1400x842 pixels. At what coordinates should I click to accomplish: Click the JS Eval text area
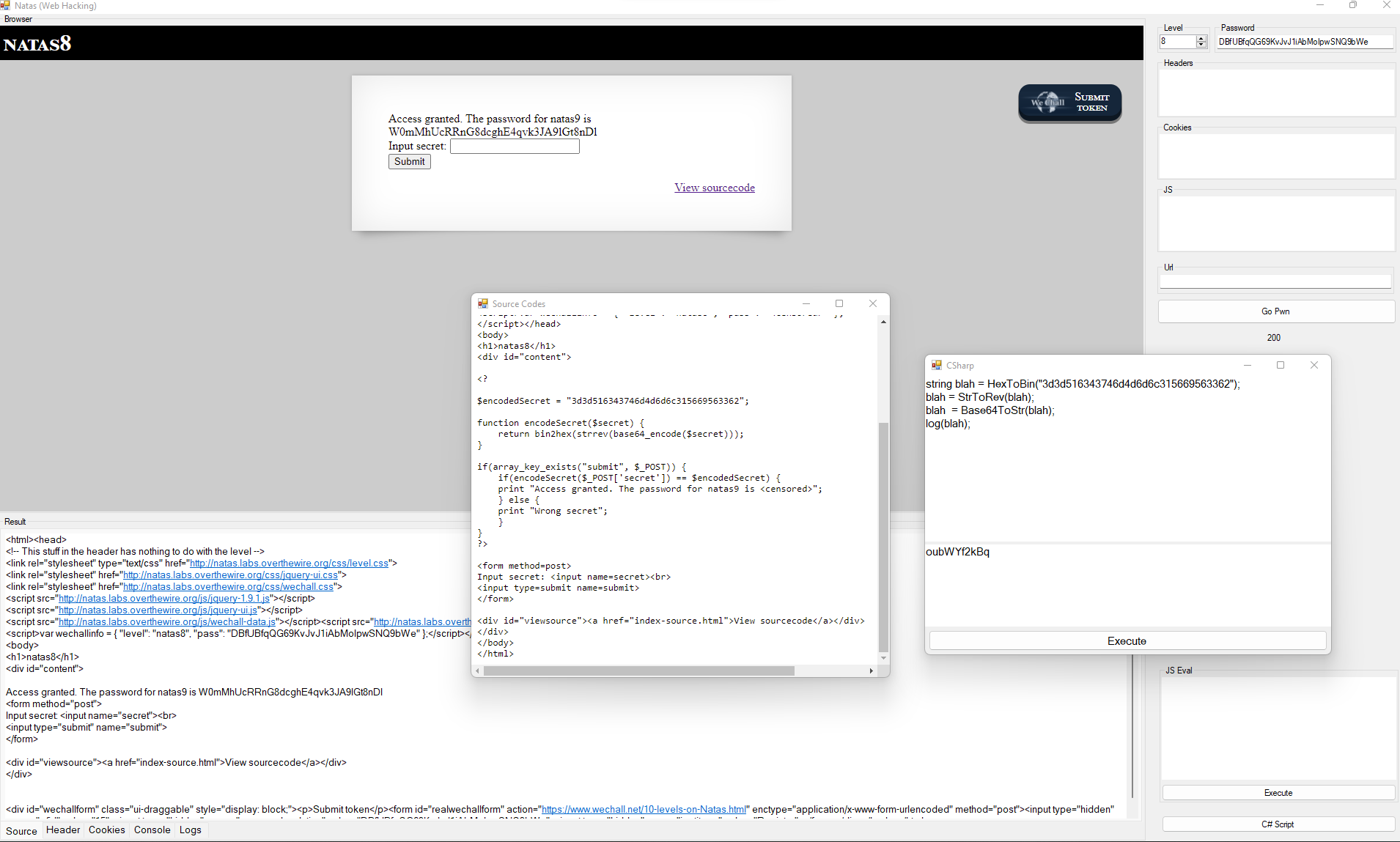point(1278,728)
